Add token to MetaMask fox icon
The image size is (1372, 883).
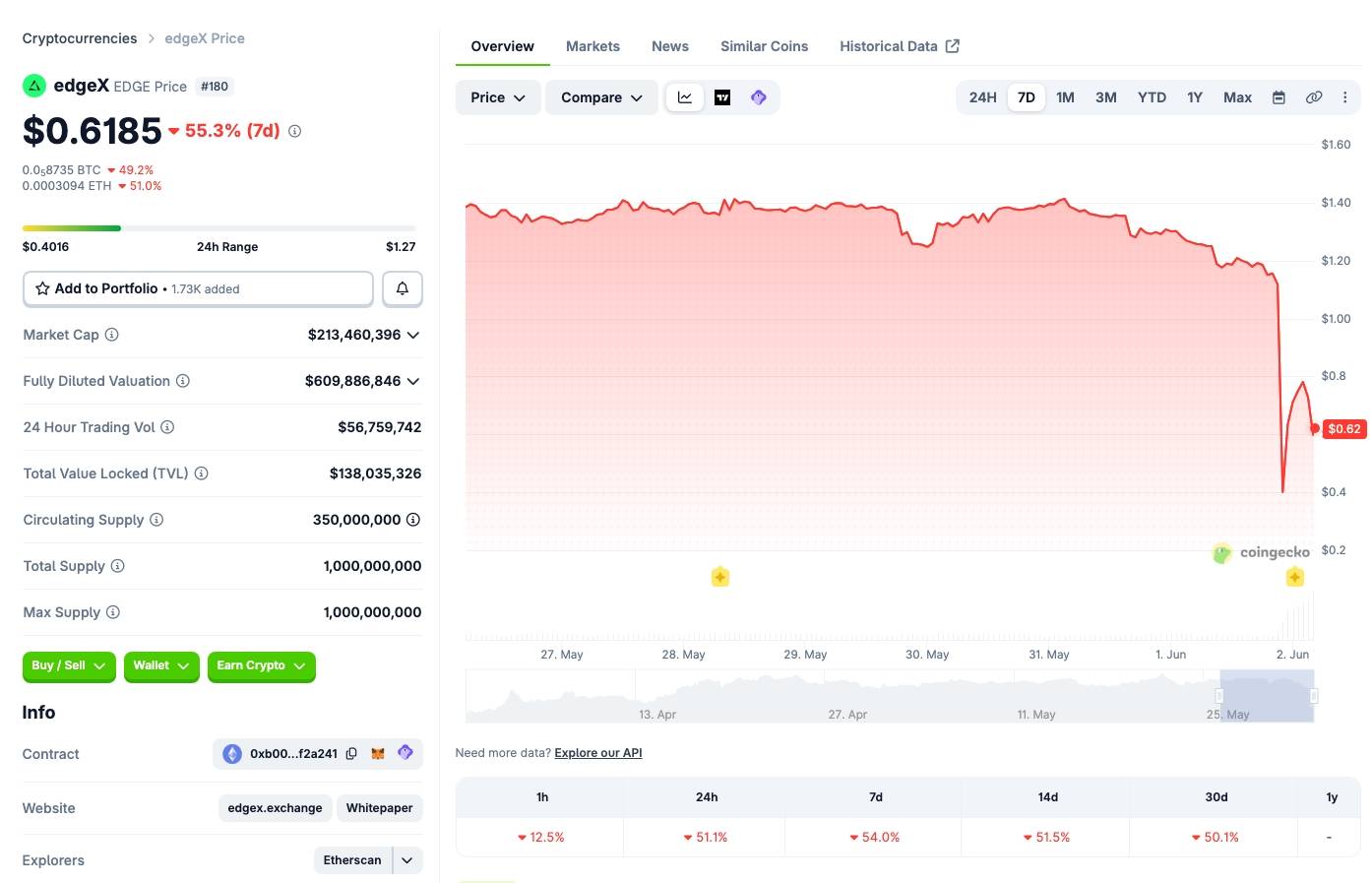click(378, 754)
